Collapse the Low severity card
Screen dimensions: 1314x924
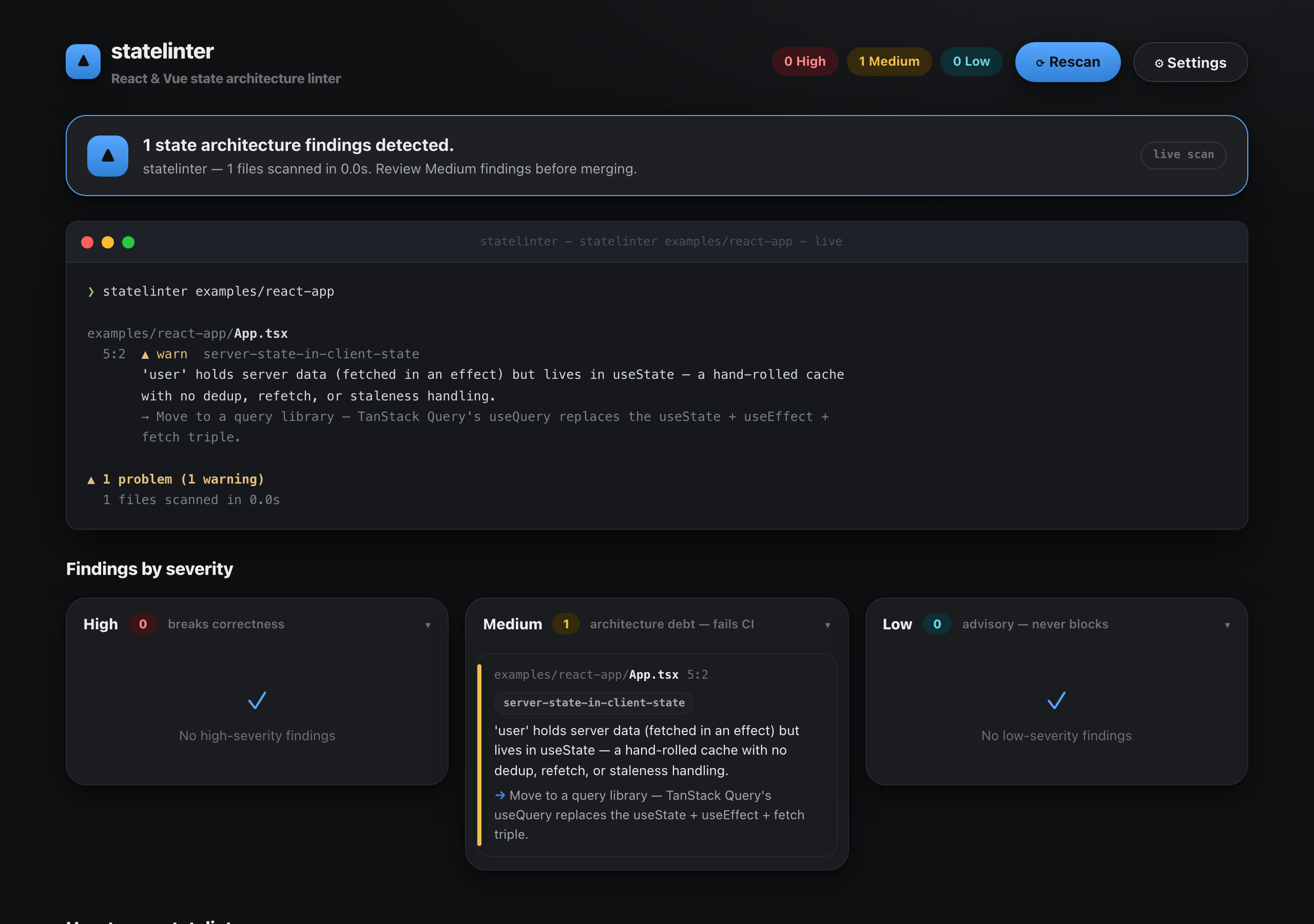coord(1227,625)
